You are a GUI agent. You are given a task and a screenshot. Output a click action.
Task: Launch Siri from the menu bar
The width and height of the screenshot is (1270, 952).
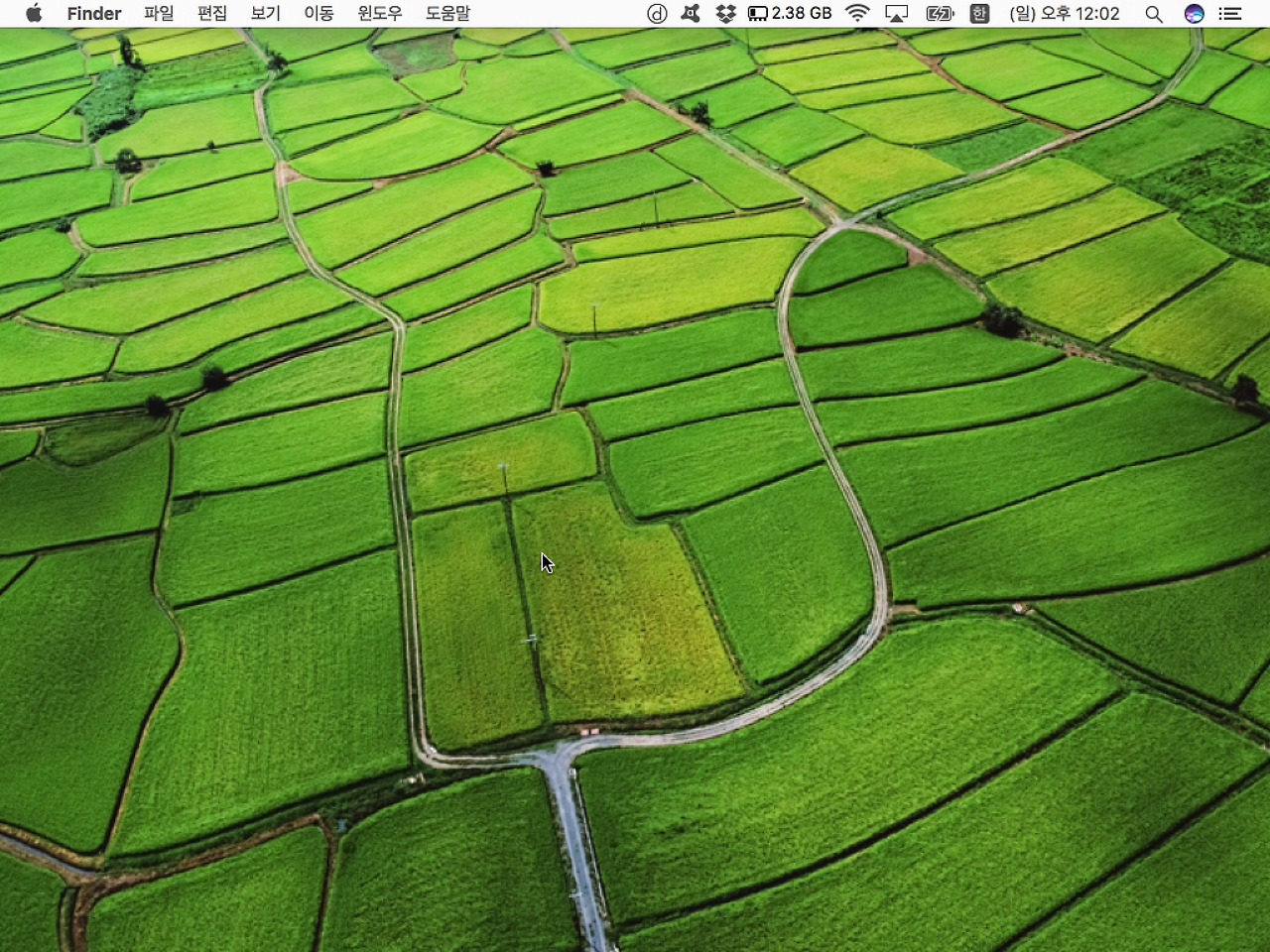[1195, 13]
